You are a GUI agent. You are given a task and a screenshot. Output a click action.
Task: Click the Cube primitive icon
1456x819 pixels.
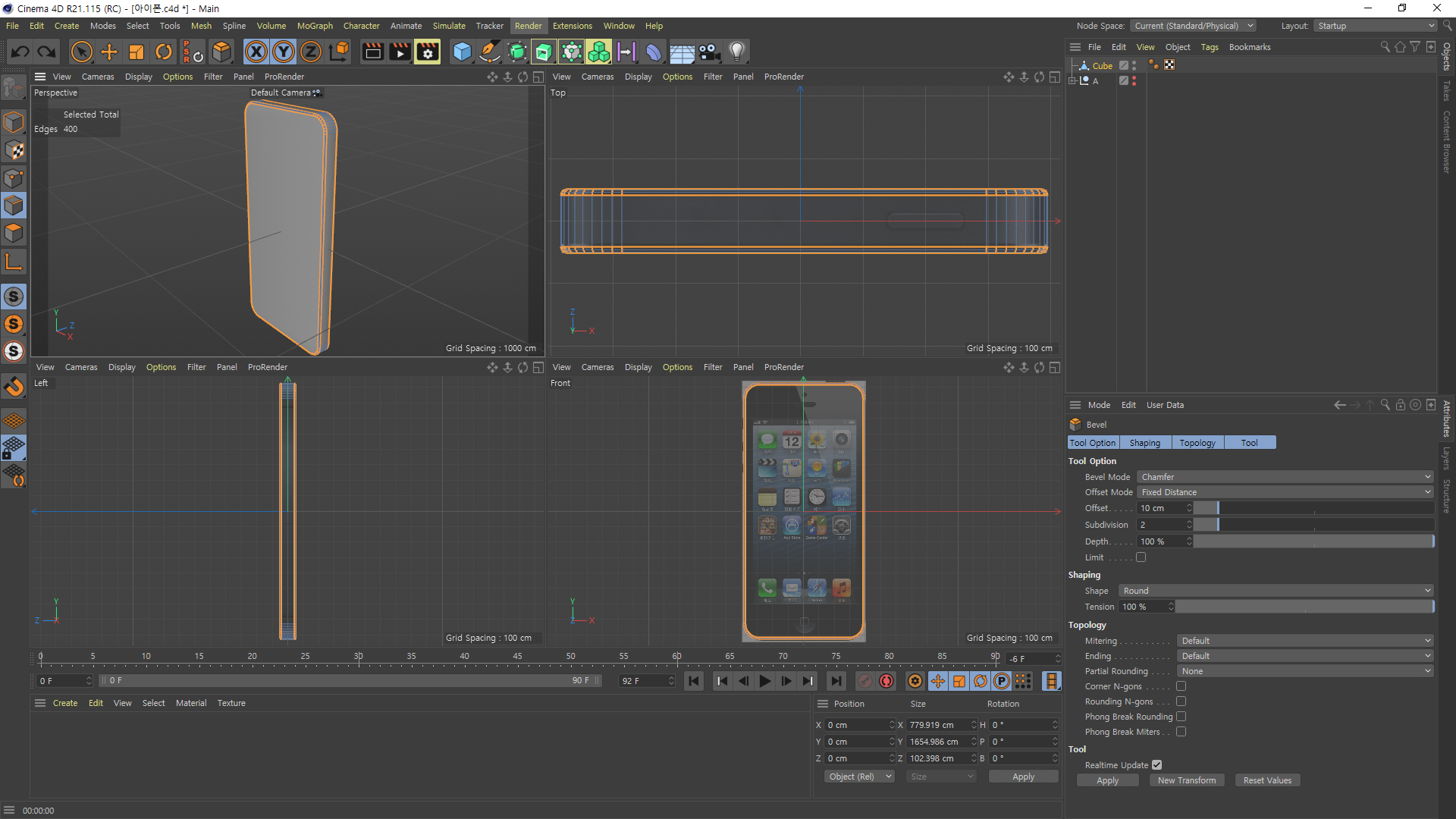tap(462, 52)
